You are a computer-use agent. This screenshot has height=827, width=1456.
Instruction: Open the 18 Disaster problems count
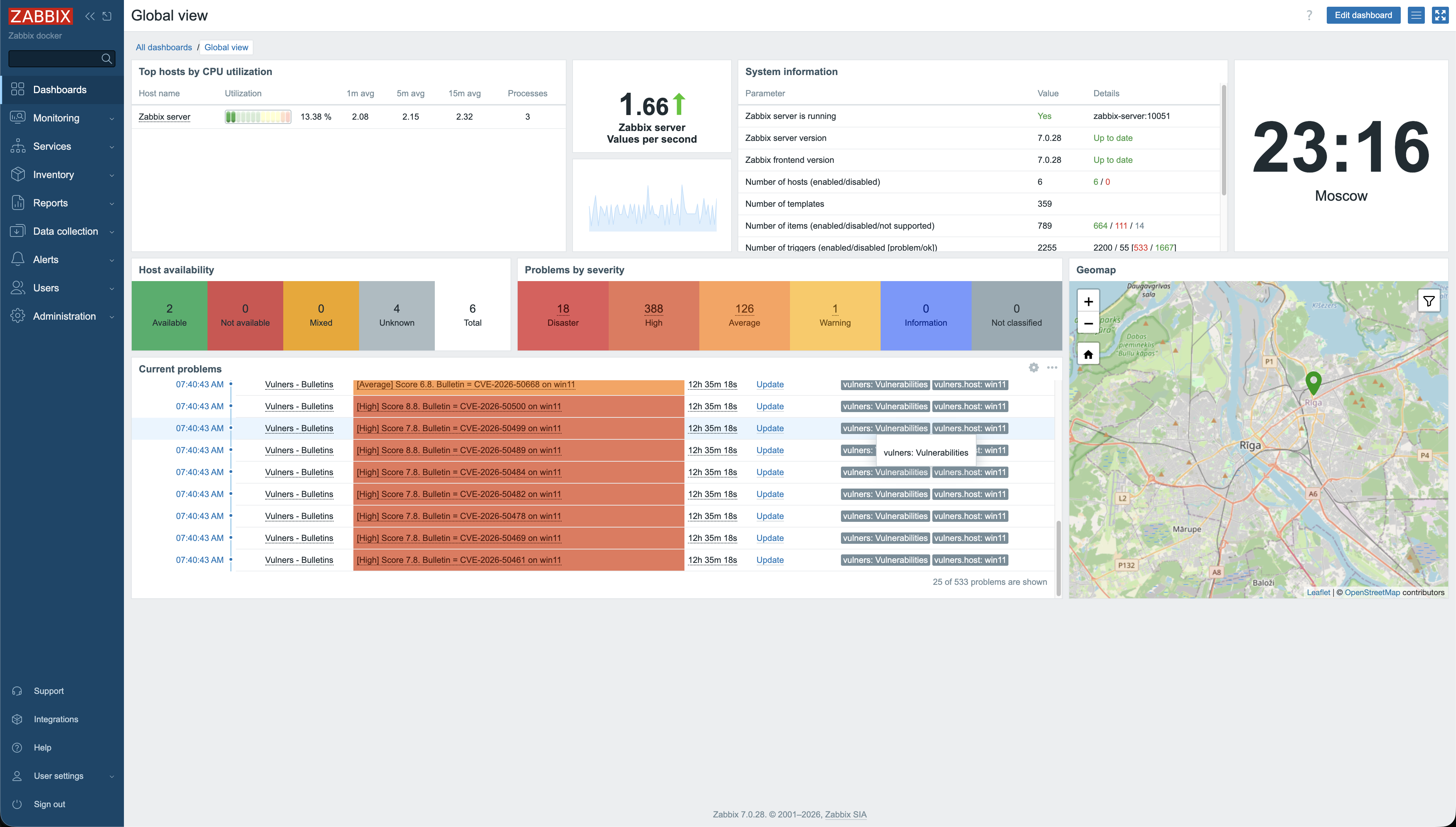tap(563, 309)
